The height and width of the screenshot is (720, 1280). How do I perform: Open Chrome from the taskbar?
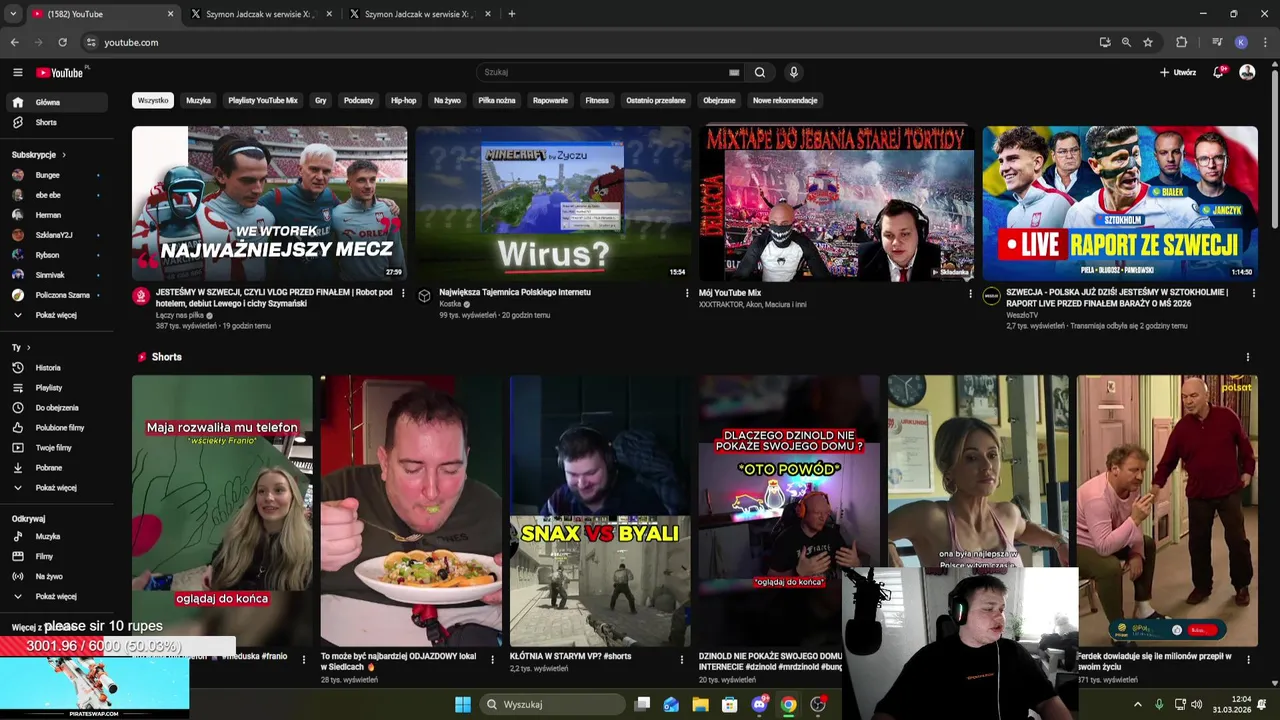pyautogui.click(x=788, y=704)
